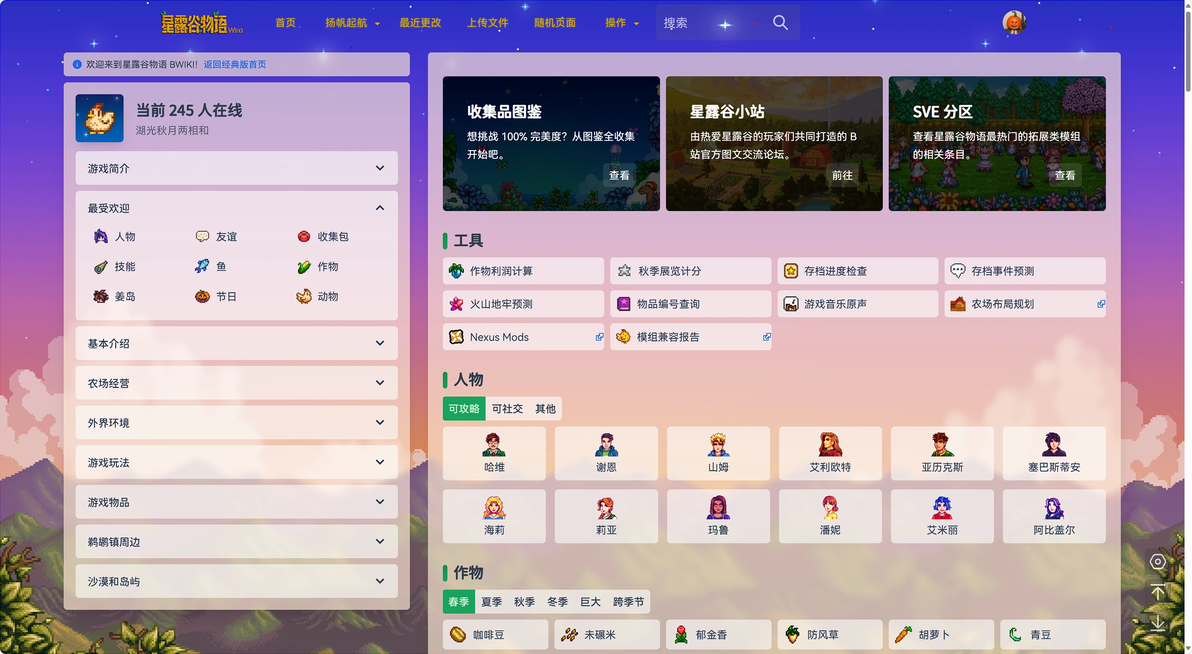Collapse the 最受欢迎 section

click(236, 208)
